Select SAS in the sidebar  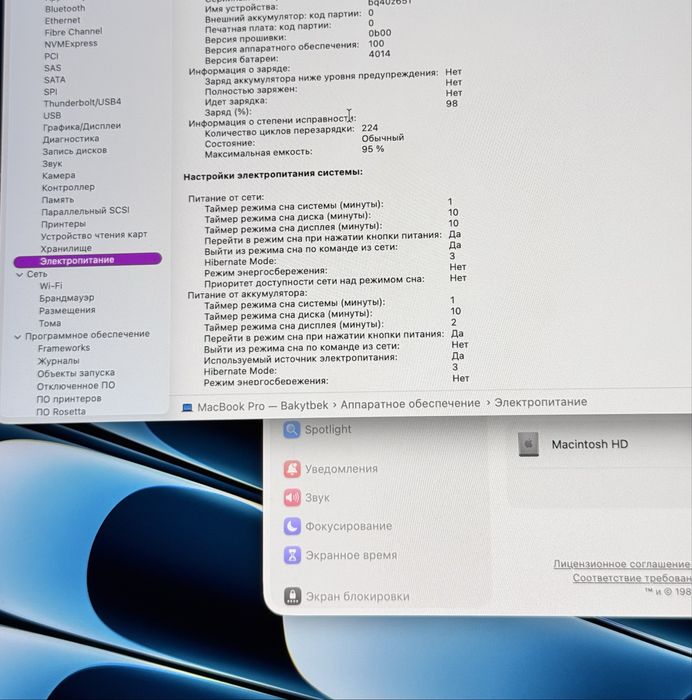tap(52, 68)
